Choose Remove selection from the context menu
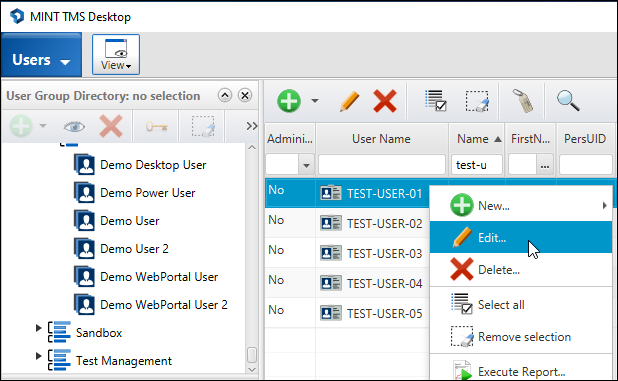This screenshot has width=618, height=381. pyautogui.click(x=521, y=336)
